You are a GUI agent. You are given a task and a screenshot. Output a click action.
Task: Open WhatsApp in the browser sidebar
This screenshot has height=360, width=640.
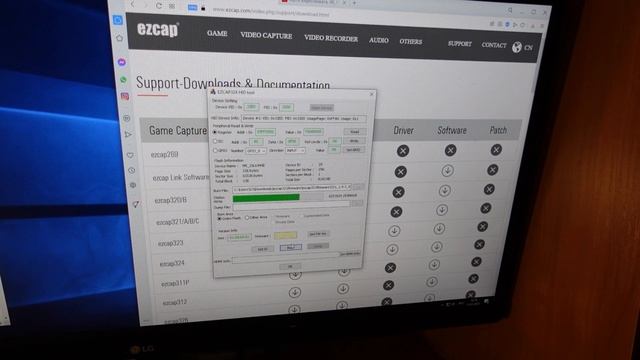pos(123,80)
